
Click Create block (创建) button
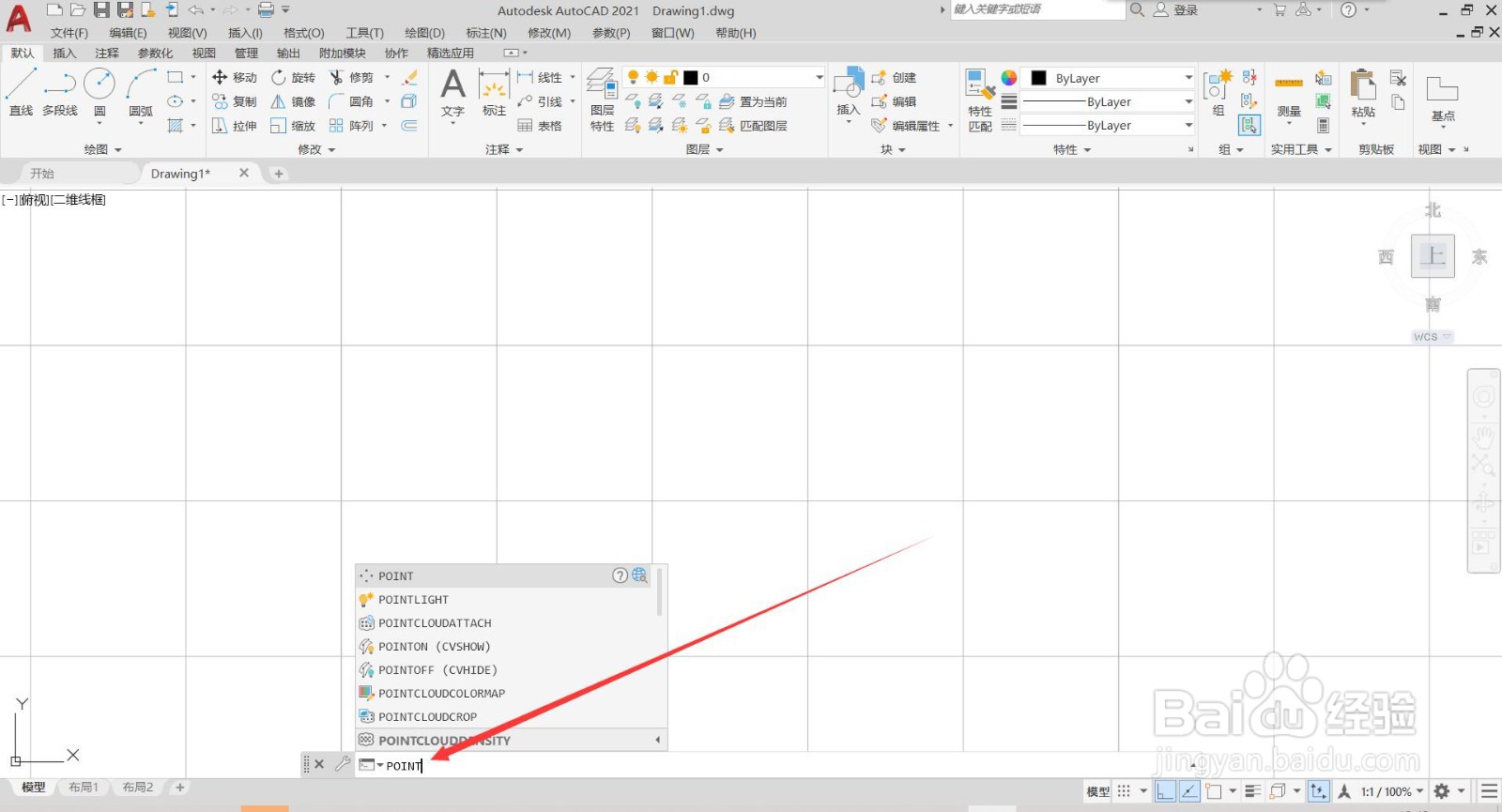(x=894, y=77)
